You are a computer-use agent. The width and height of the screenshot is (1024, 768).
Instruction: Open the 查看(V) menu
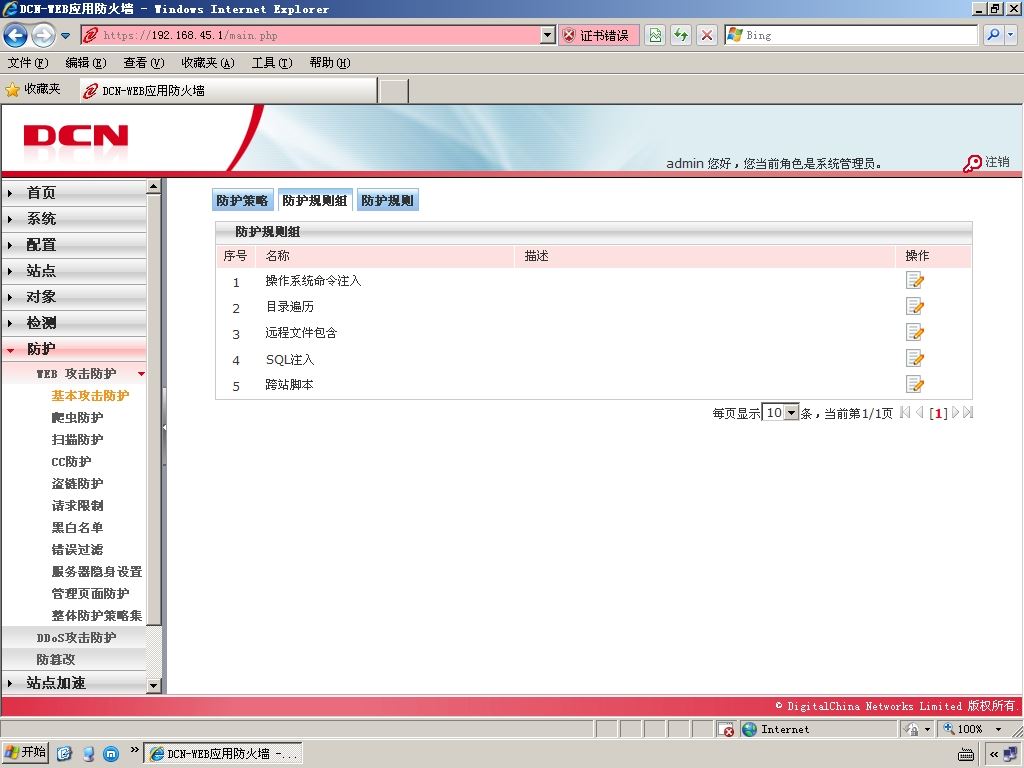[144, 63]
